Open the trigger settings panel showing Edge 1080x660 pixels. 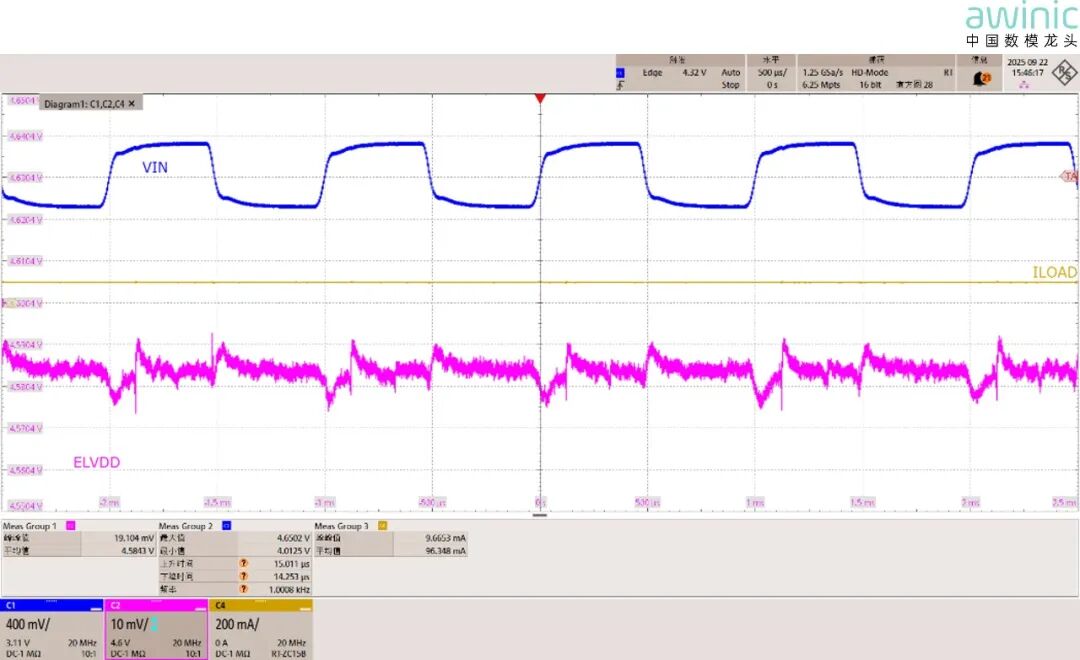pyautogui.click(x=680, y=73)
